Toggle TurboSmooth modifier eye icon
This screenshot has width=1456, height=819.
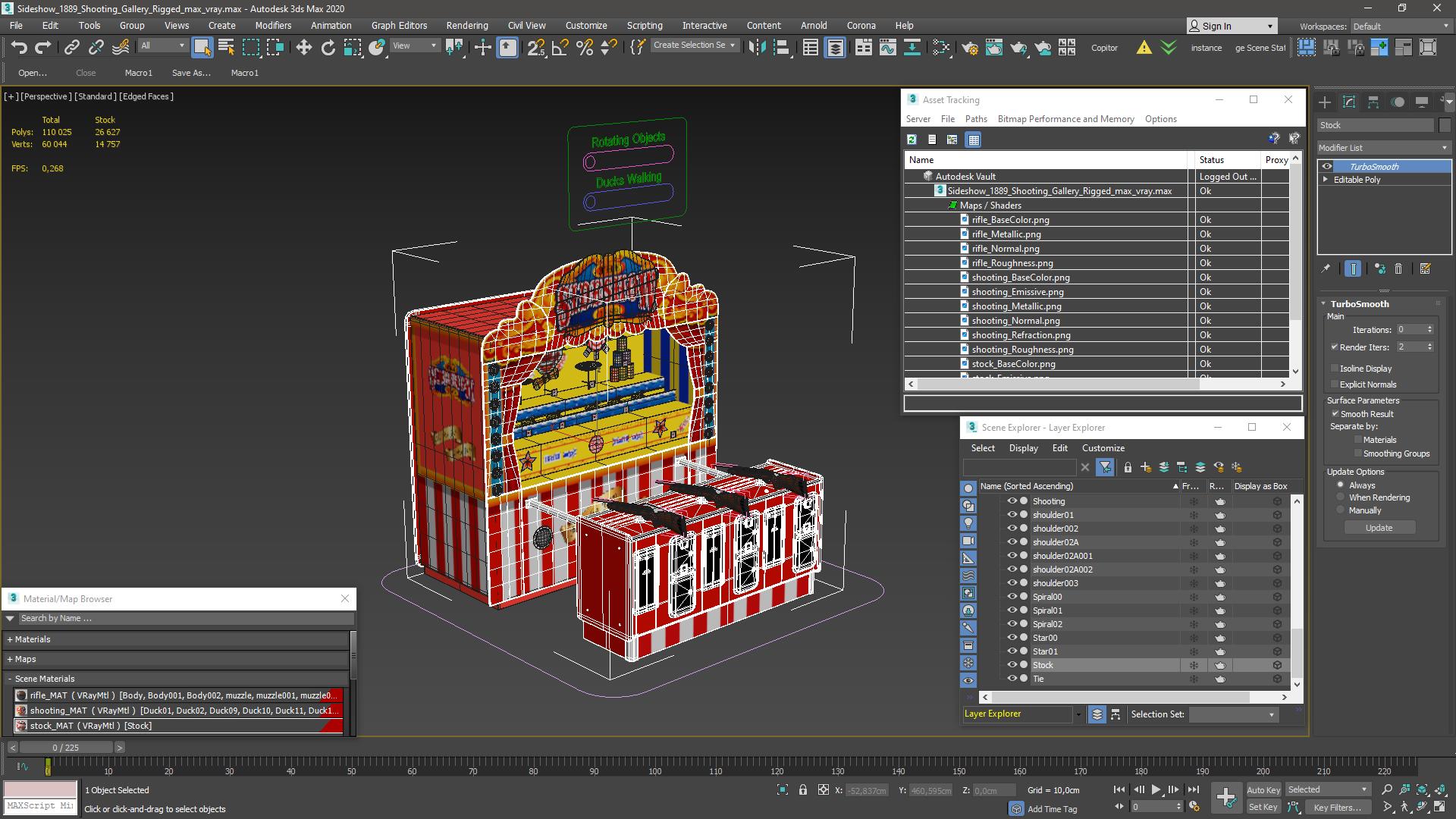(1326, 167)
